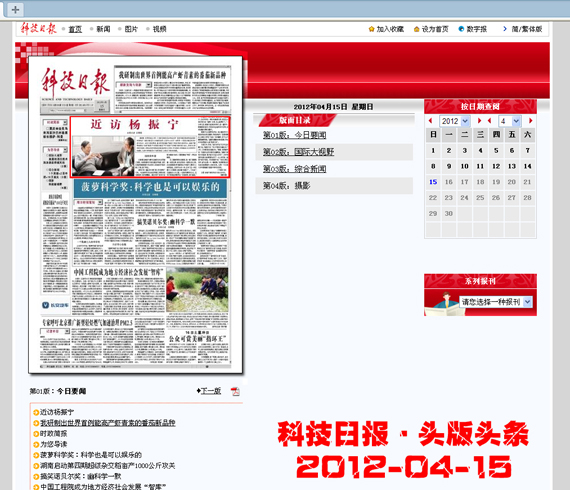
Task: Open the 新闻 menu item
Action: tap(103, 29)
